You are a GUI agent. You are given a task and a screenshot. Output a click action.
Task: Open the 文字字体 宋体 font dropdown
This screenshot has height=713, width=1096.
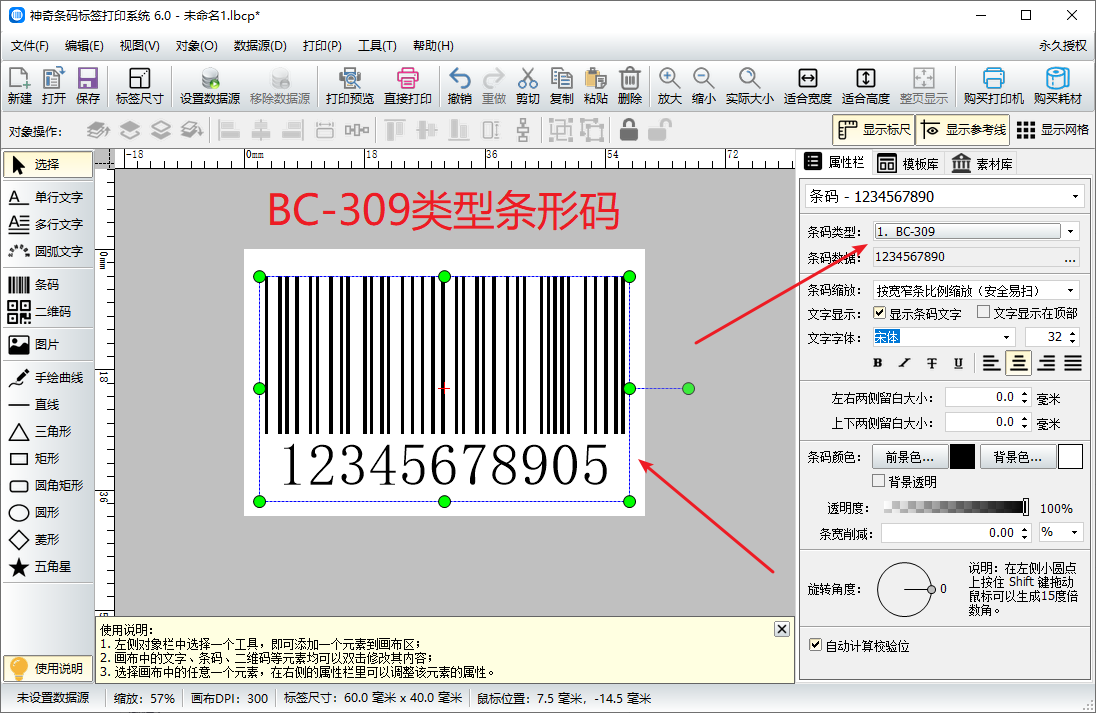pos(1007,338)
